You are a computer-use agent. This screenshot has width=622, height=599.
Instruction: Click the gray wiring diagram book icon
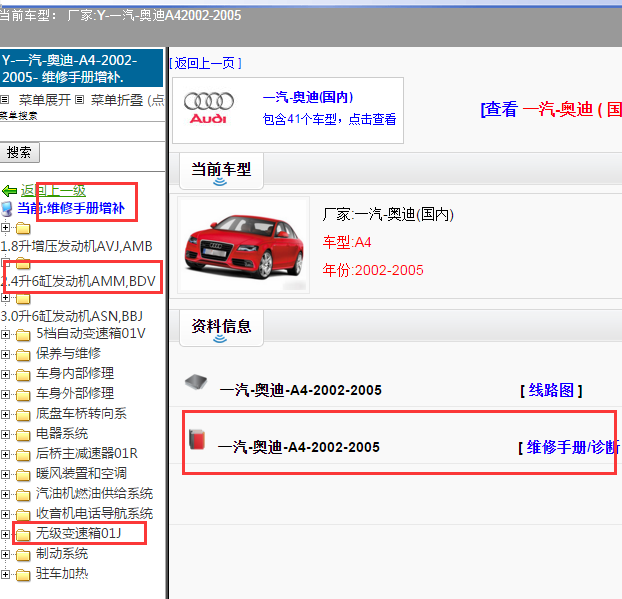click(x=196, y=382)
